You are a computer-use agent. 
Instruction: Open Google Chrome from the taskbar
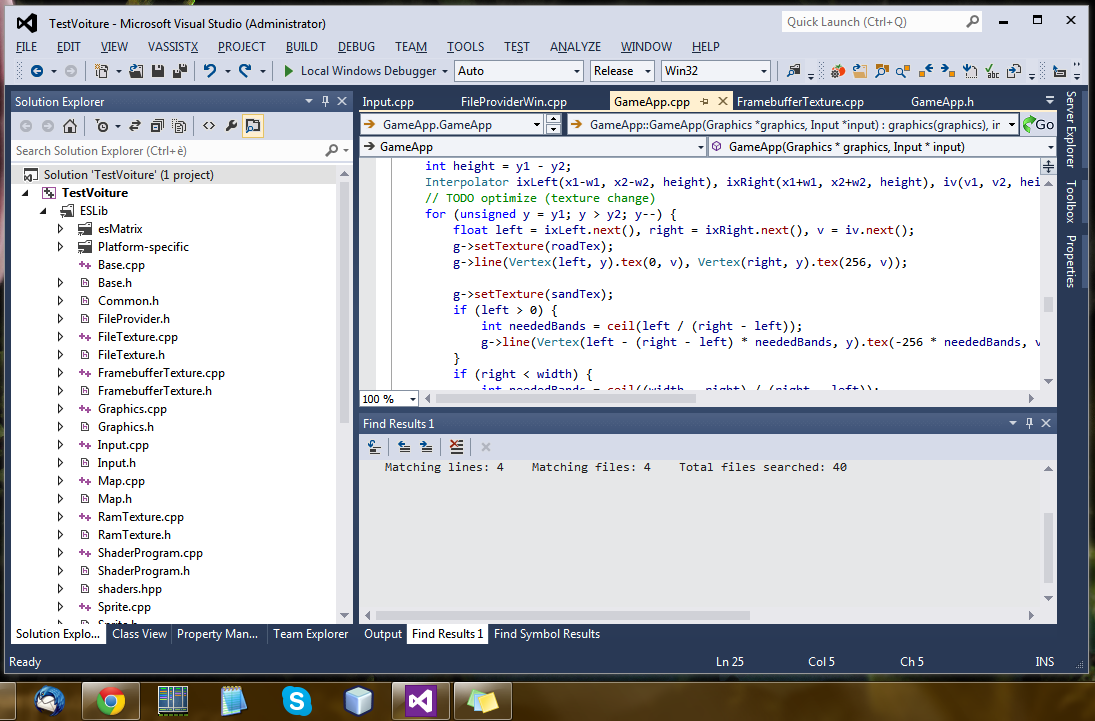point(111,701)
